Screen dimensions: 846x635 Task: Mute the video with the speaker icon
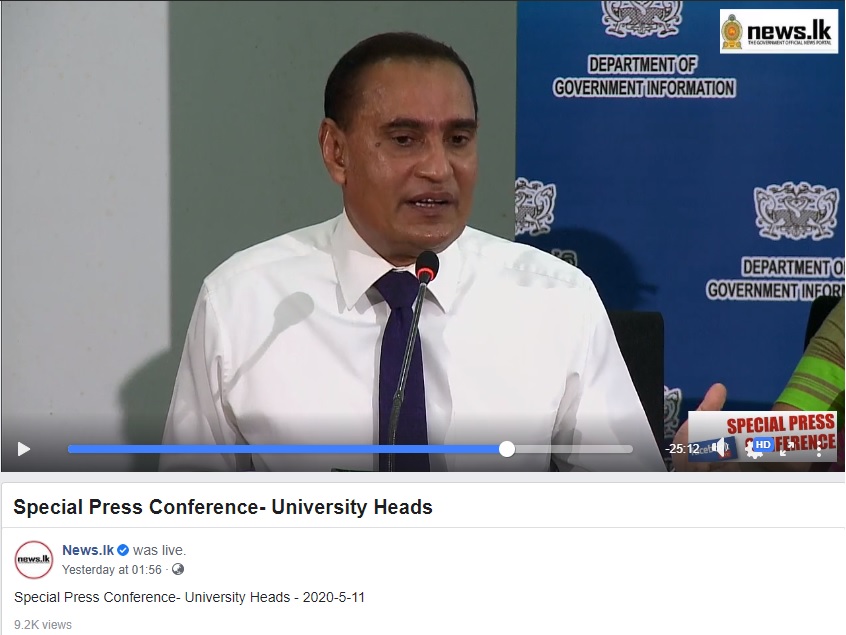tap(720, 447)
